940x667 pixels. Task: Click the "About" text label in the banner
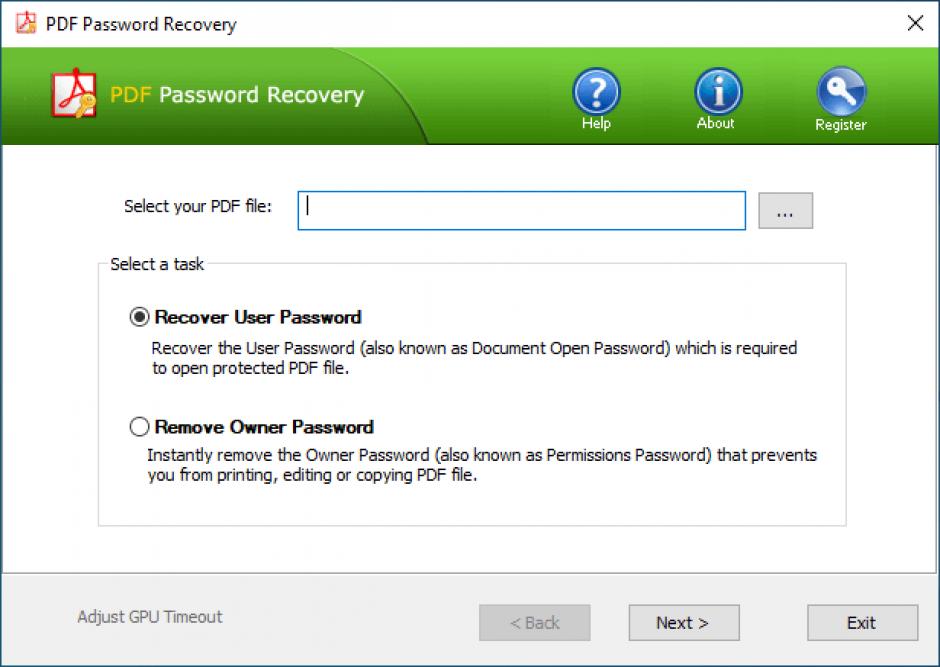[x=716, y=124]
